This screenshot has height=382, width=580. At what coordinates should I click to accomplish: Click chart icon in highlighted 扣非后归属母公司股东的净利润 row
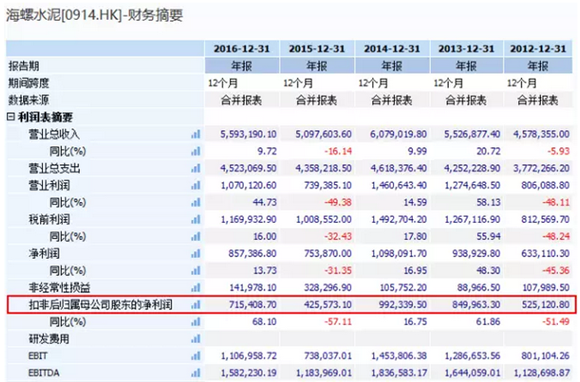pos(196,305)
